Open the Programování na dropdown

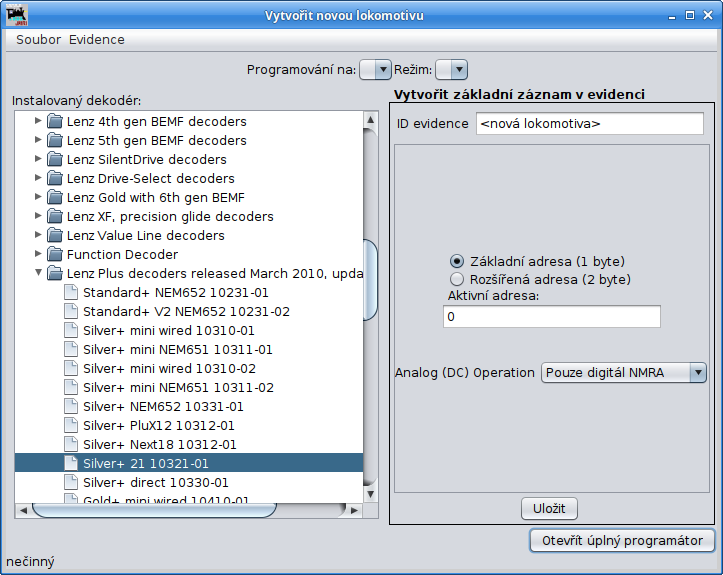[375, 69]
